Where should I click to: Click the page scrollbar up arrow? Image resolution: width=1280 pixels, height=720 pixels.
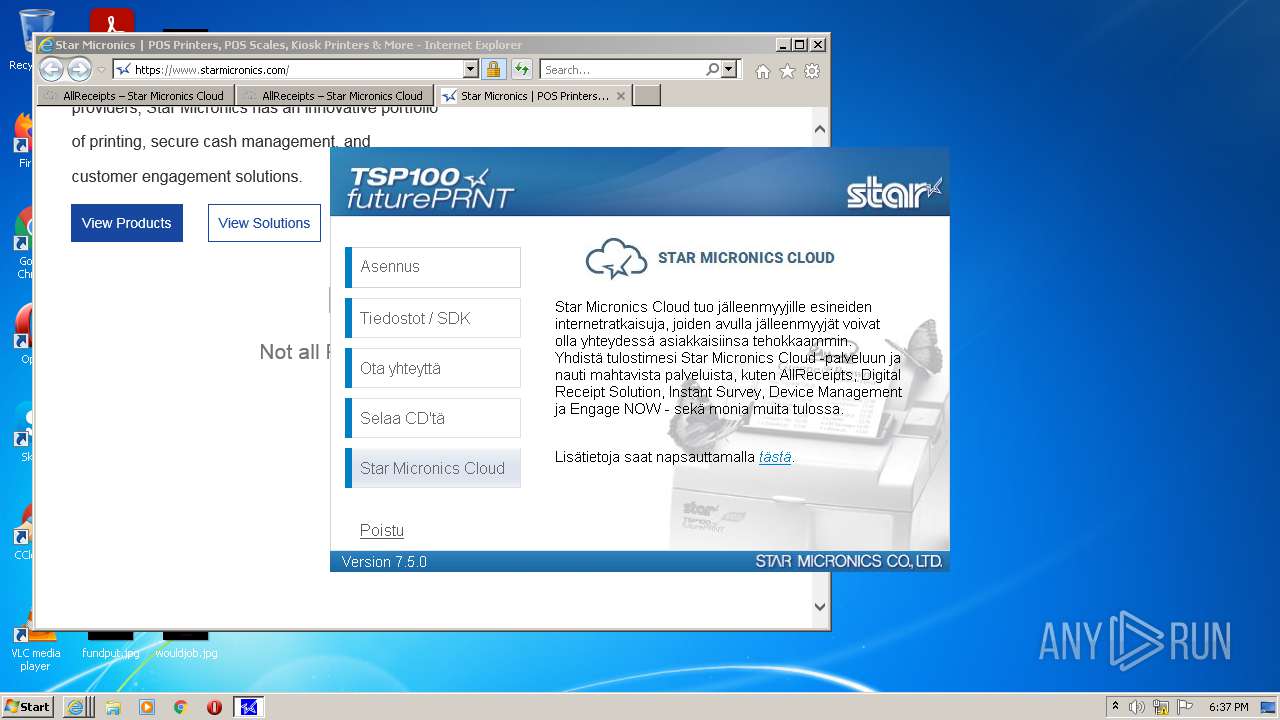tap(820, 129)
